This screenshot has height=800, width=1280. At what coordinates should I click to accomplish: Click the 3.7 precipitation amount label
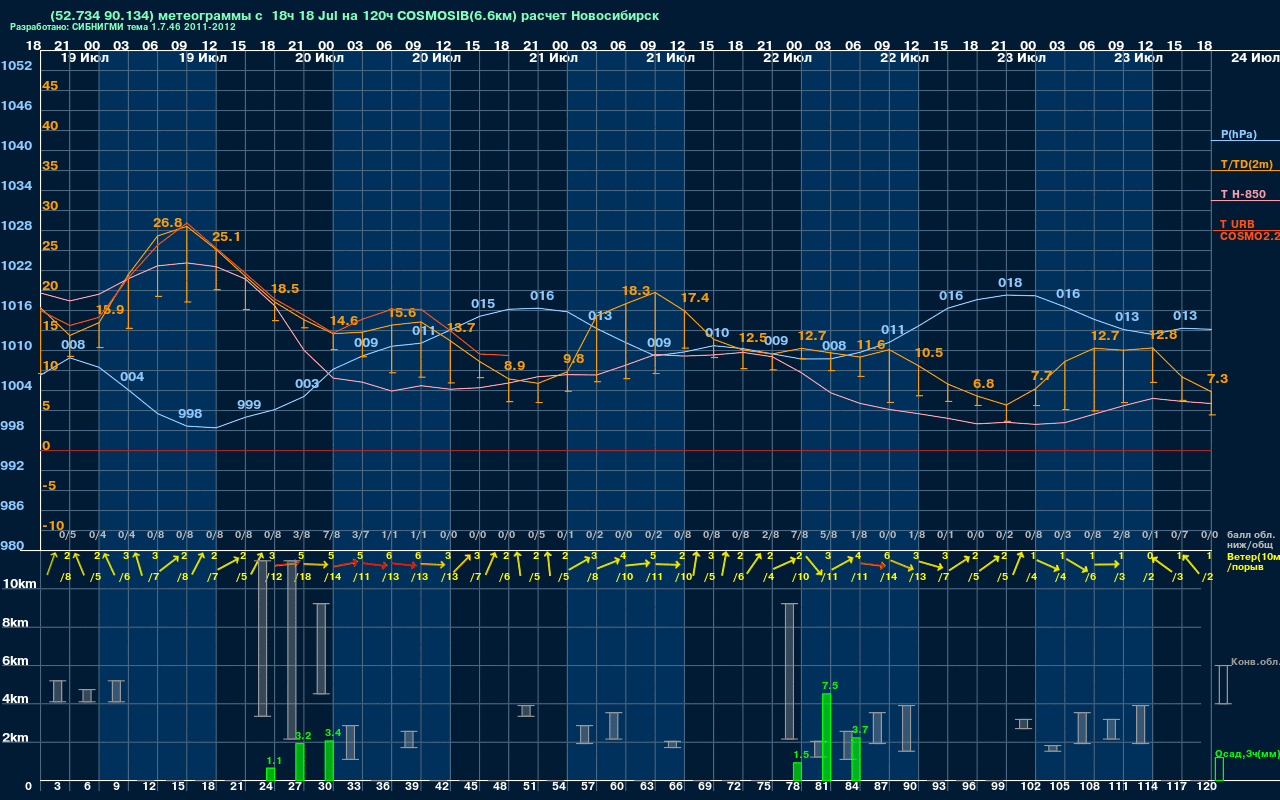(860, 730)
